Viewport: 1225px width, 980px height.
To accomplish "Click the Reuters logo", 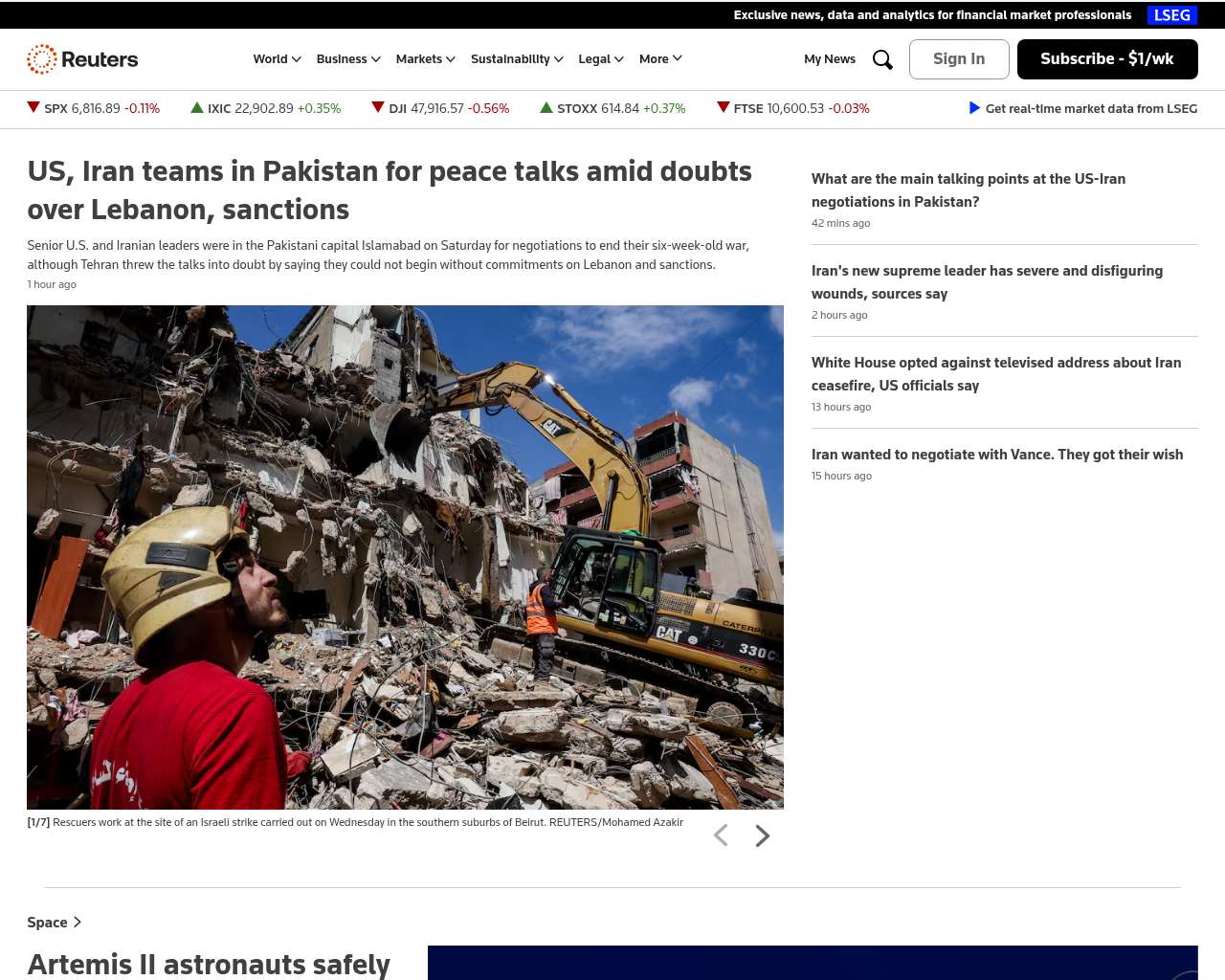I will (82, 59).
